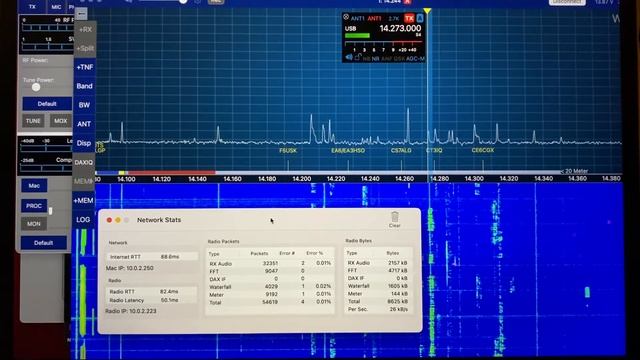The height and width of the screenshot is (360, 640).
Task: Select the Total row in Radio Packets
Action: point(270,302)
